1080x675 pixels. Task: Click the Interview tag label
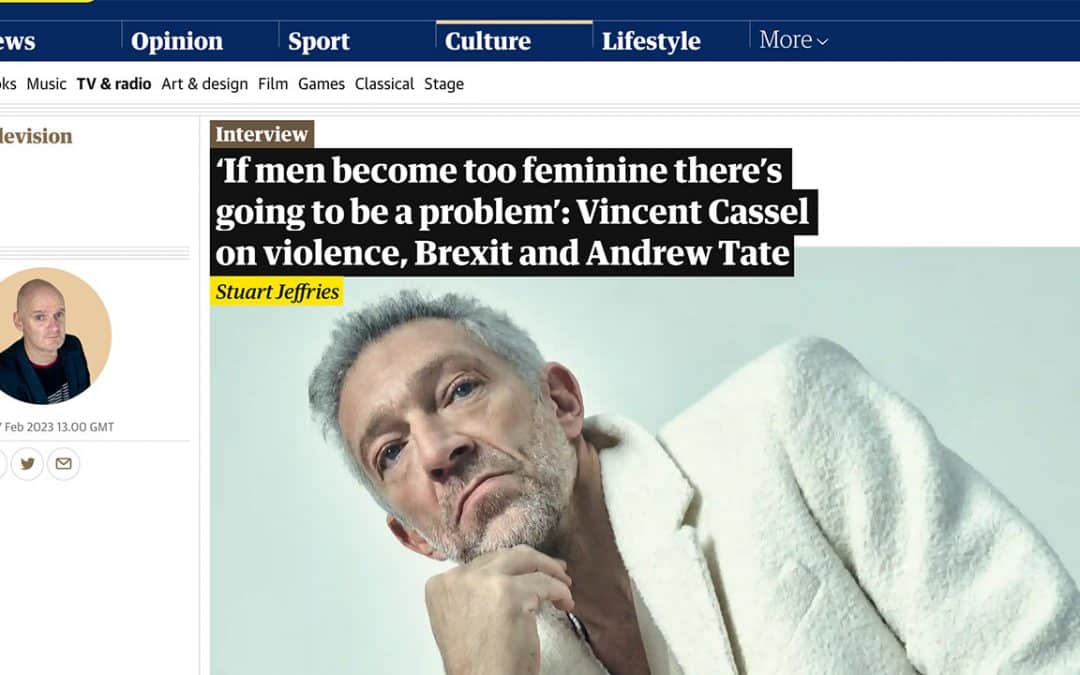click(262, 135)
